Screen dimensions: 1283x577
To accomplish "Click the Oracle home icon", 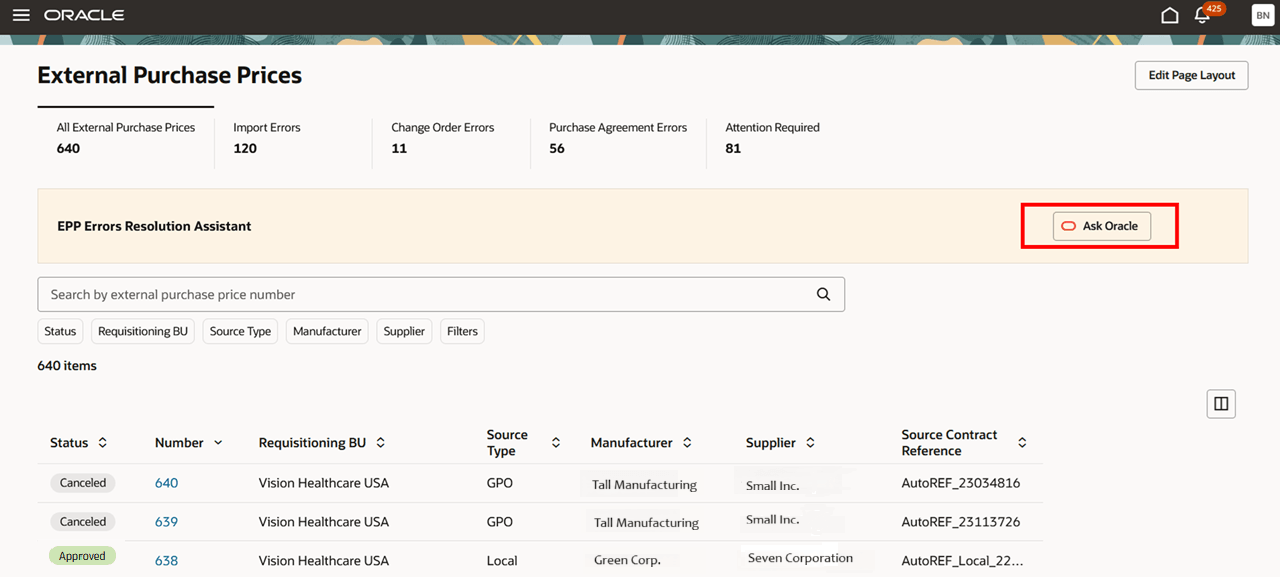I will (x=1169, y=14).
